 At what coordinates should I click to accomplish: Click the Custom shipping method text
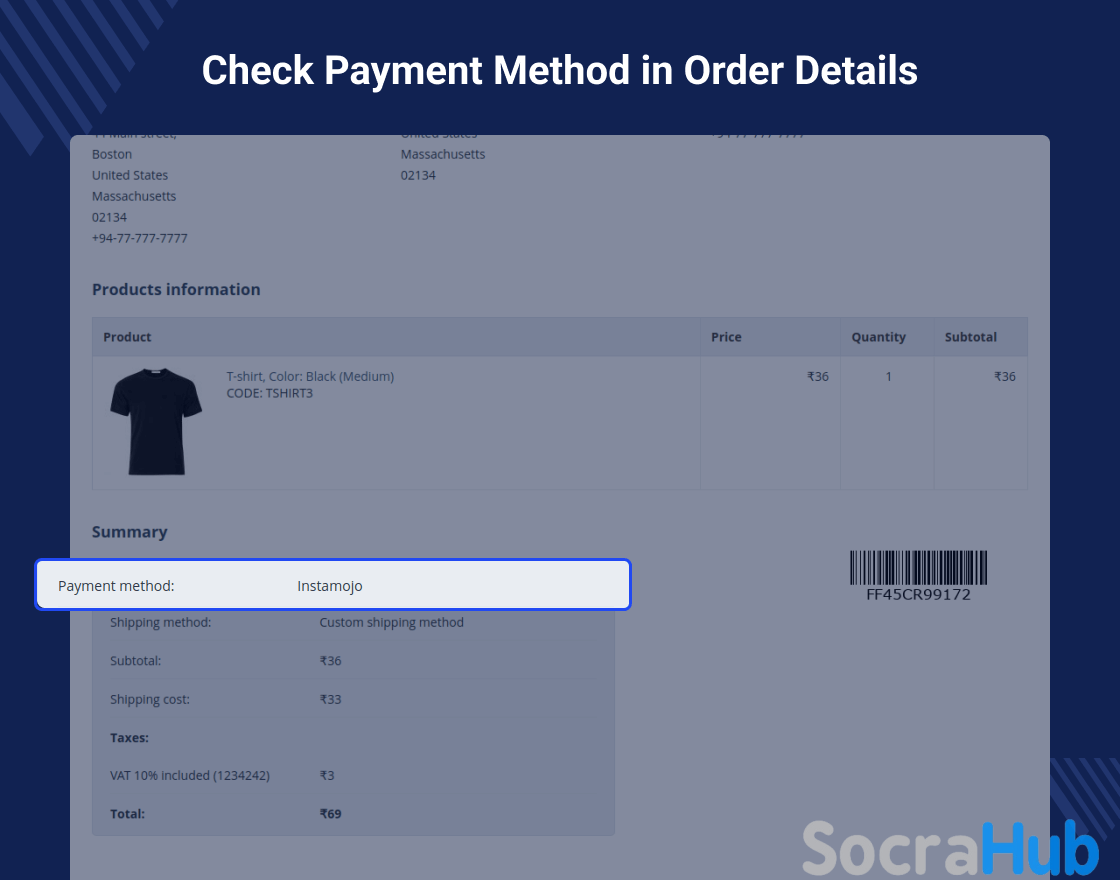tap(391, 622)
